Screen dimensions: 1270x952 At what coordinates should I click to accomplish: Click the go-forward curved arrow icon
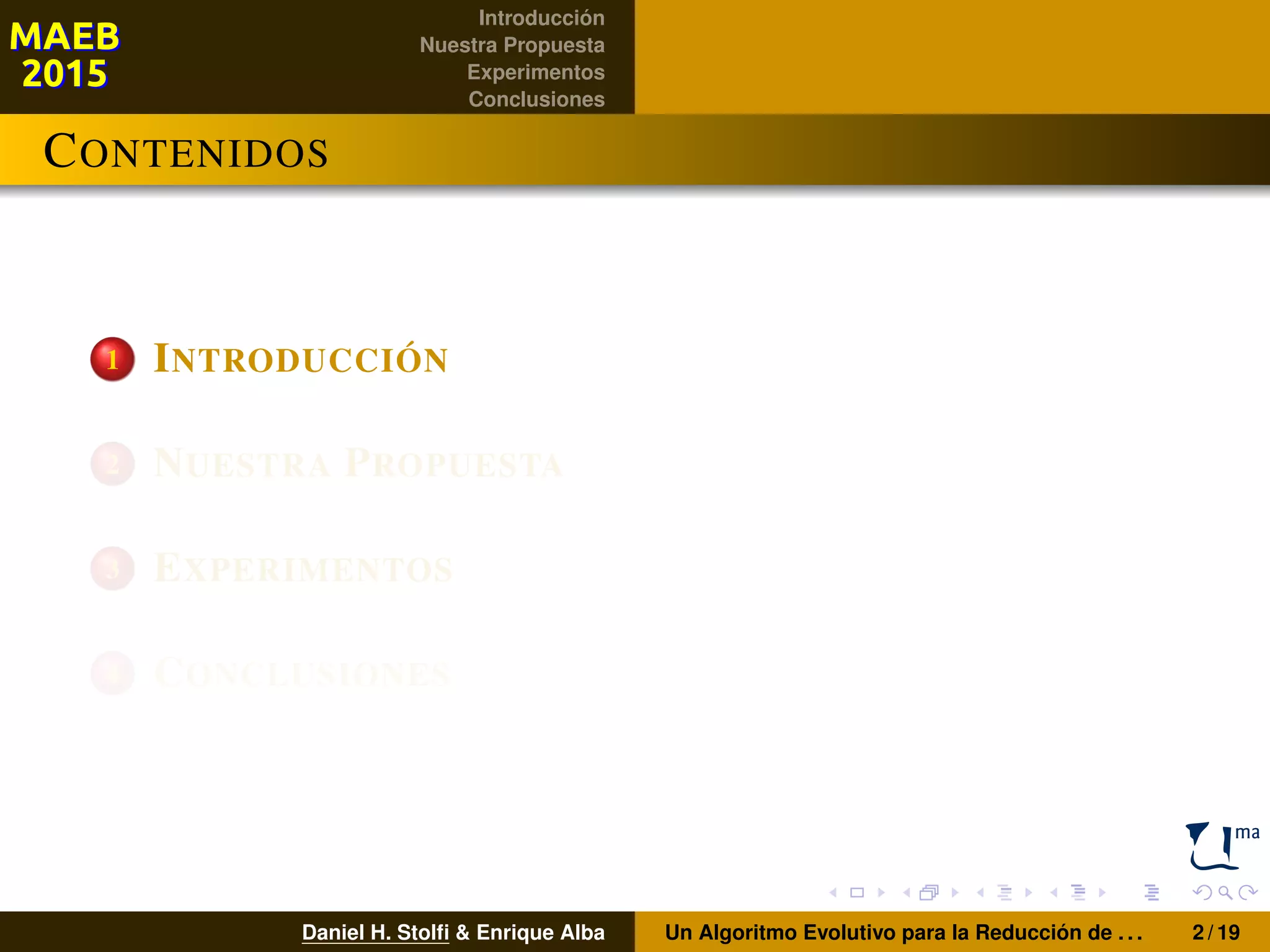tap(1248, 892)
